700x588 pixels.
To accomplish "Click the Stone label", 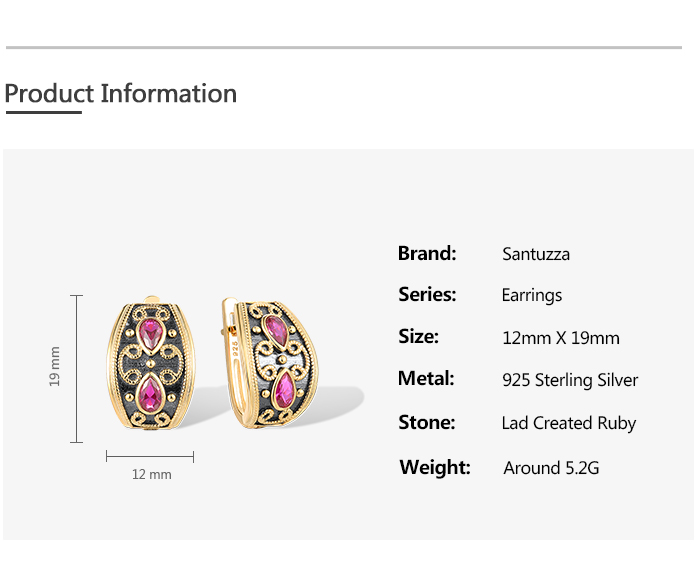I will pos(427,422).
